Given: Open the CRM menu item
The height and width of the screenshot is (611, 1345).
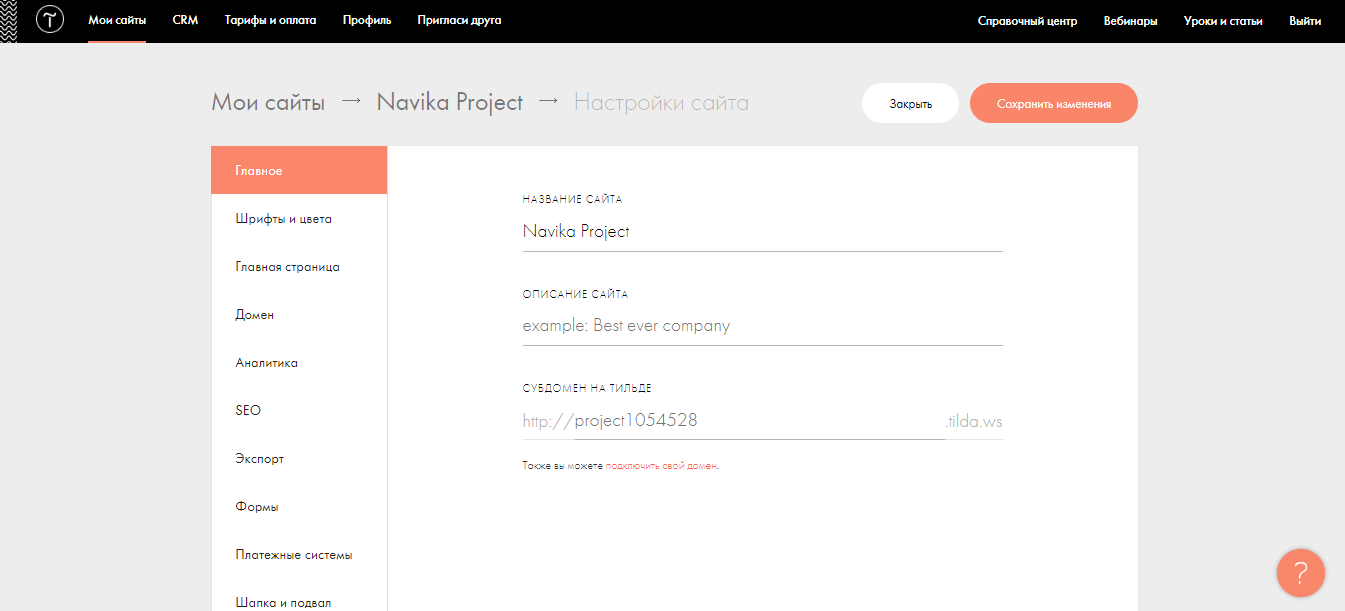Looking at the screenshot, I should point(185,20).
